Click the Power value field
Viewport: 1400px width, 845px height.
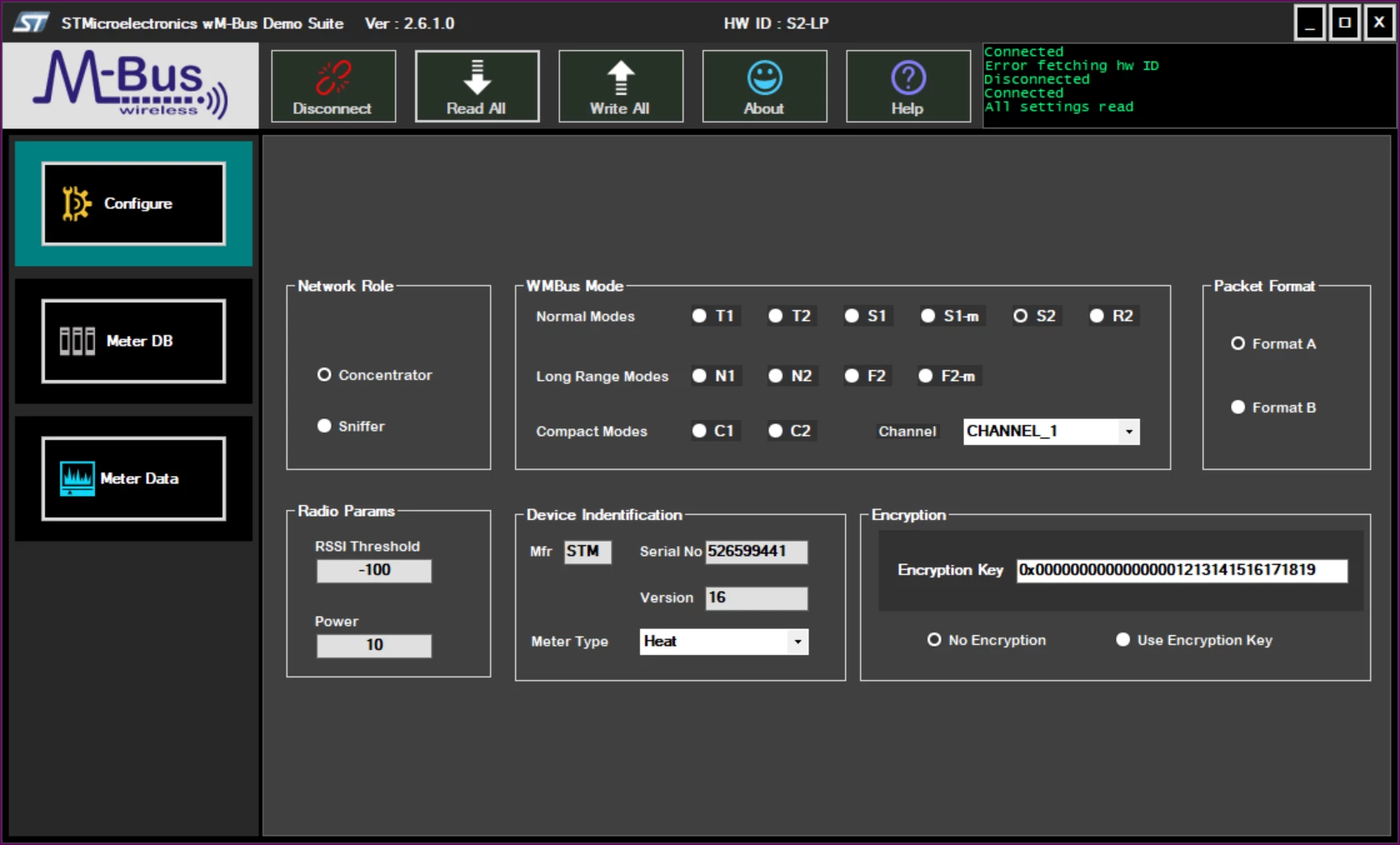click(374, 645)
